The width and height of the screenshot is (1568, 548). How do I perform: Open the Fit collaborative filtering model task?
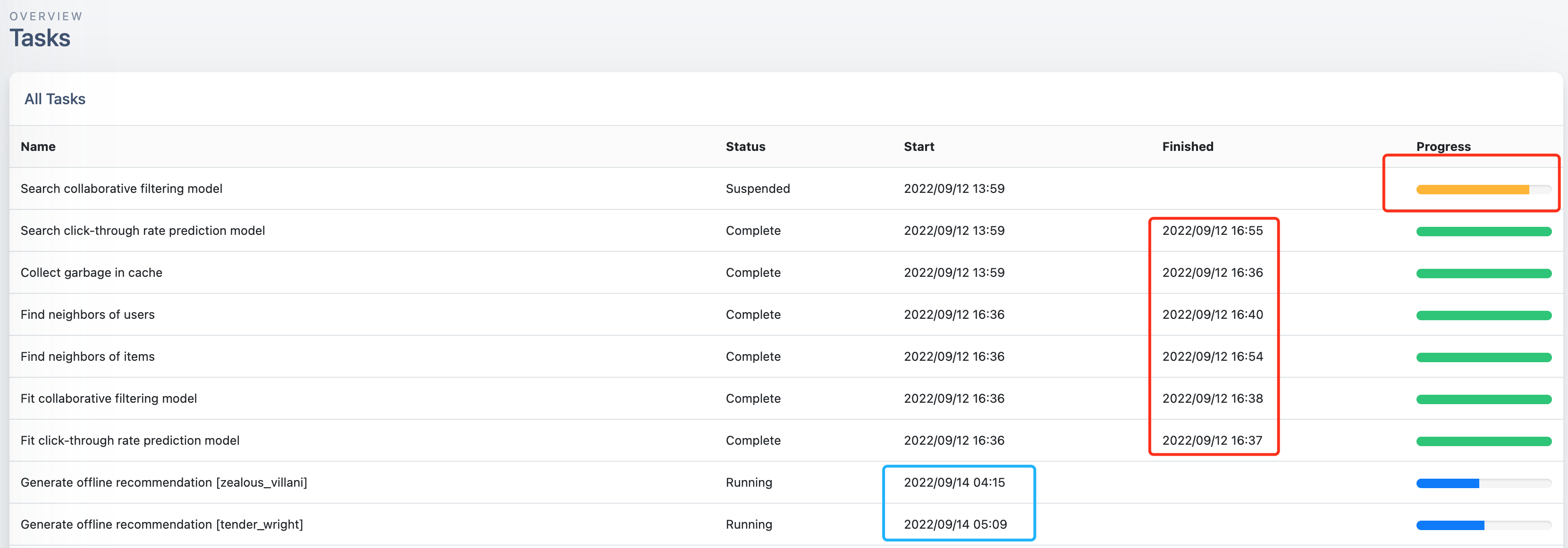click(109, 399)
